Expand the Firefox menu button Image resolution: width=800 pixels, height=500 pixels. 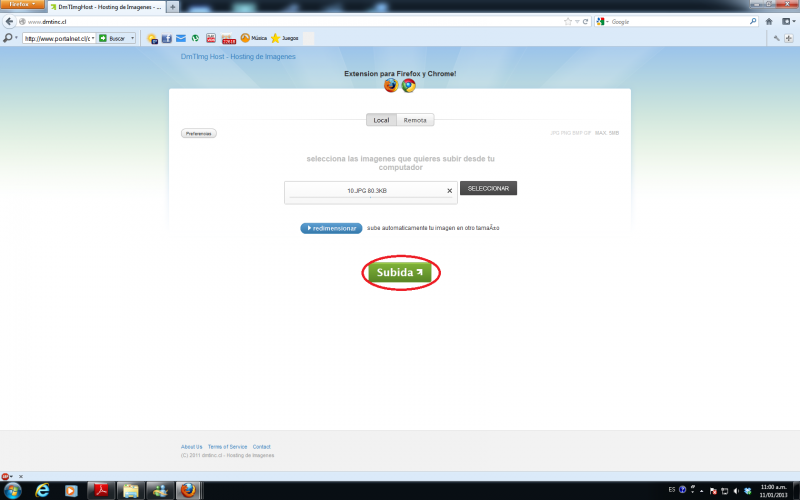click(x=22, y=4)
